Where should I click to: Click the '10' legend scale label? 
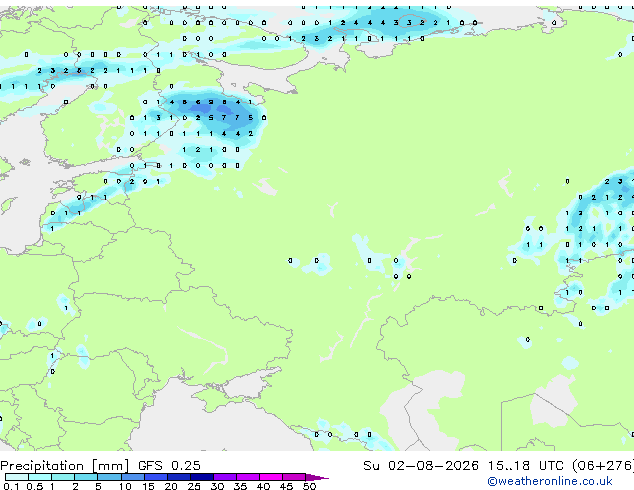point(125,486)
